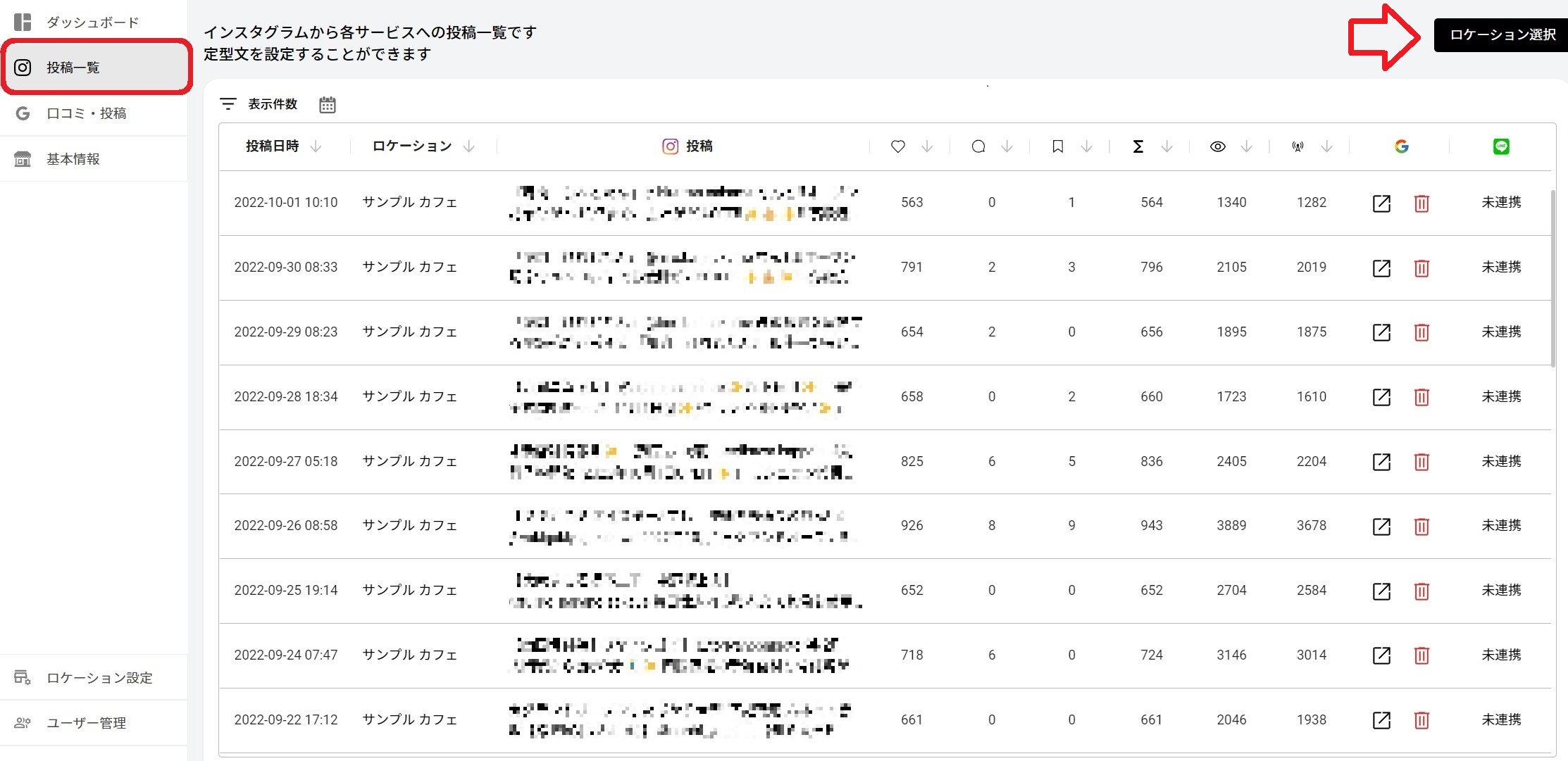This screenshot has width=1568, height=761.
Task: Open Google post link for 2022-09-30 row
Action: [1381, 268]
